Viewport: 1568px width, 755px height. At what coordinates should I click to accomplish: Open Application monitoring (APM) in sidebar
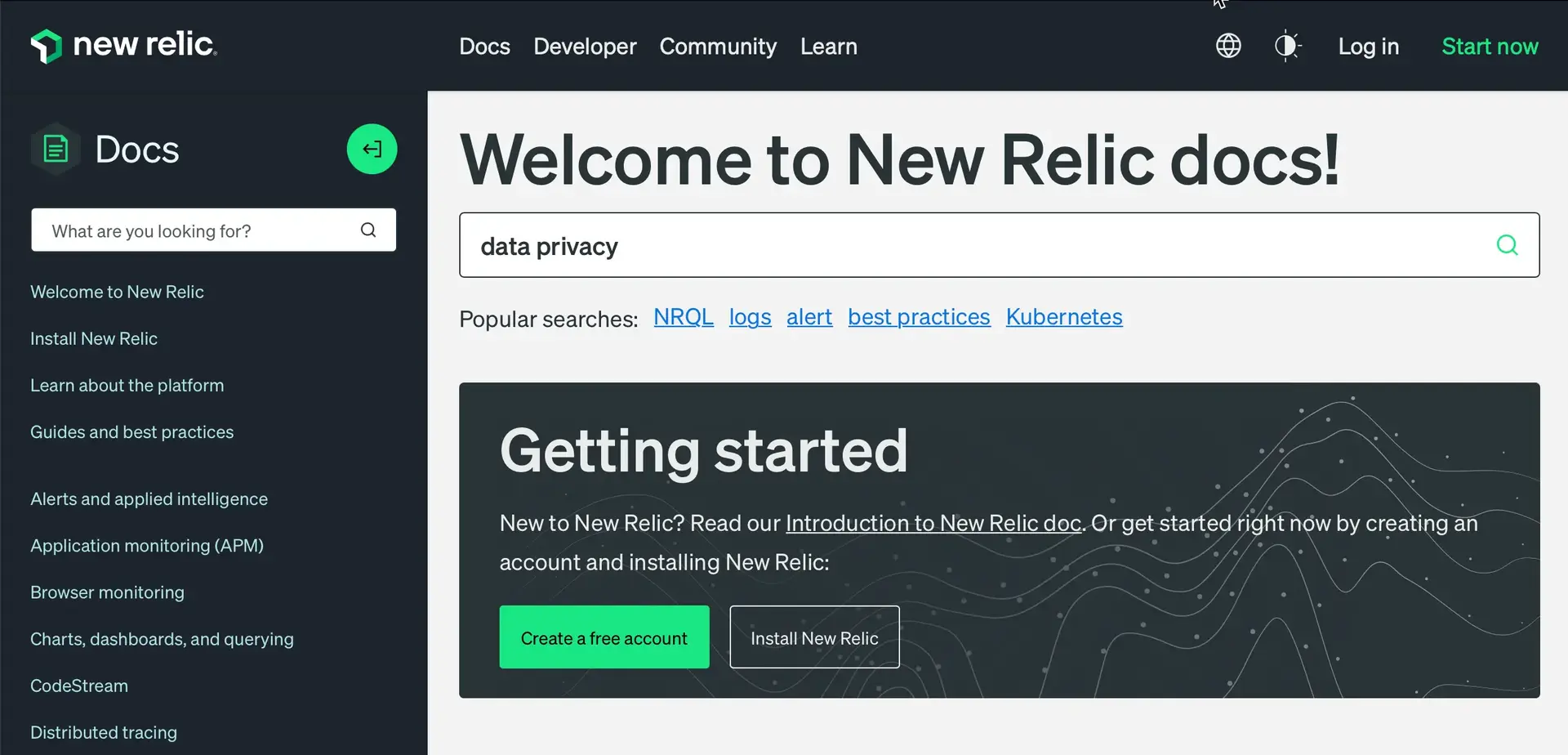pos(147,546)
